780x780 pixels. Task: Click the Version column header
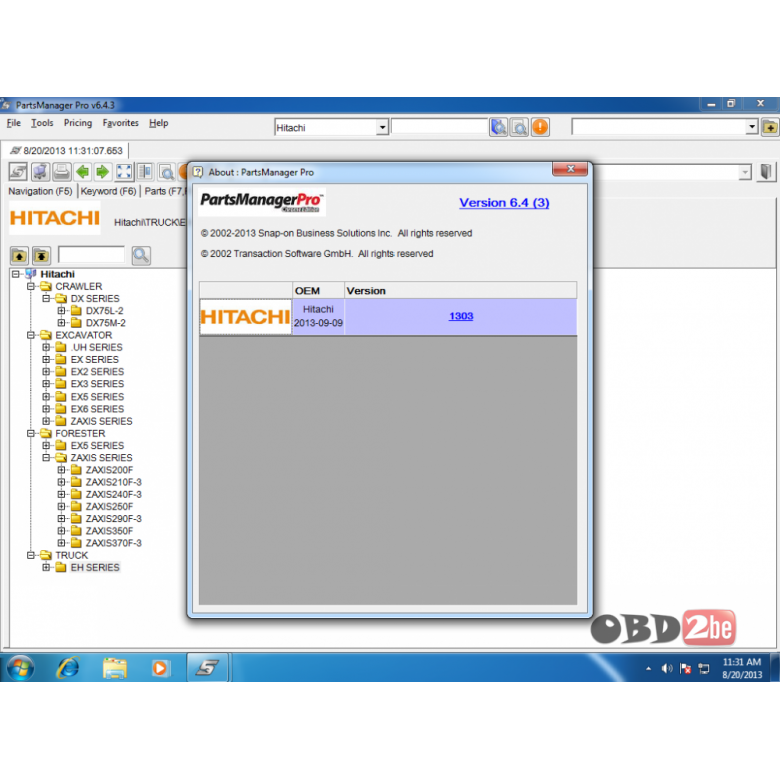pyautogui.click(x=461, y=291)
